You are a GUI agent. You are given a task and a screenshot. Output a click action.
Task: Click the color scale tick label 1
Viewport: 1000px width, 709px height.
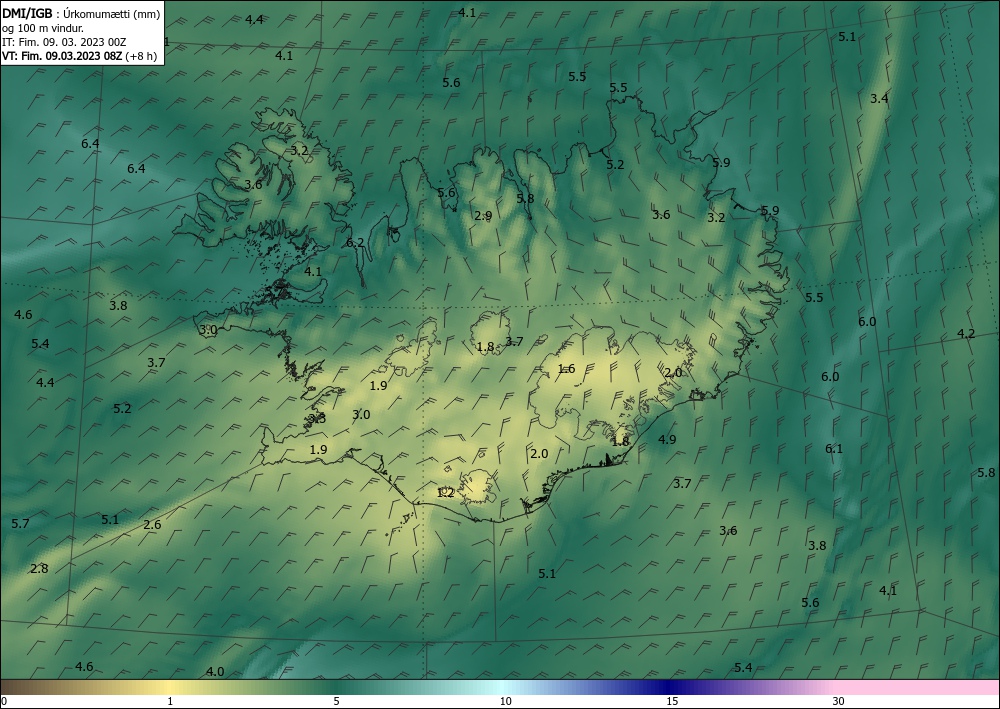pos(170,701)
